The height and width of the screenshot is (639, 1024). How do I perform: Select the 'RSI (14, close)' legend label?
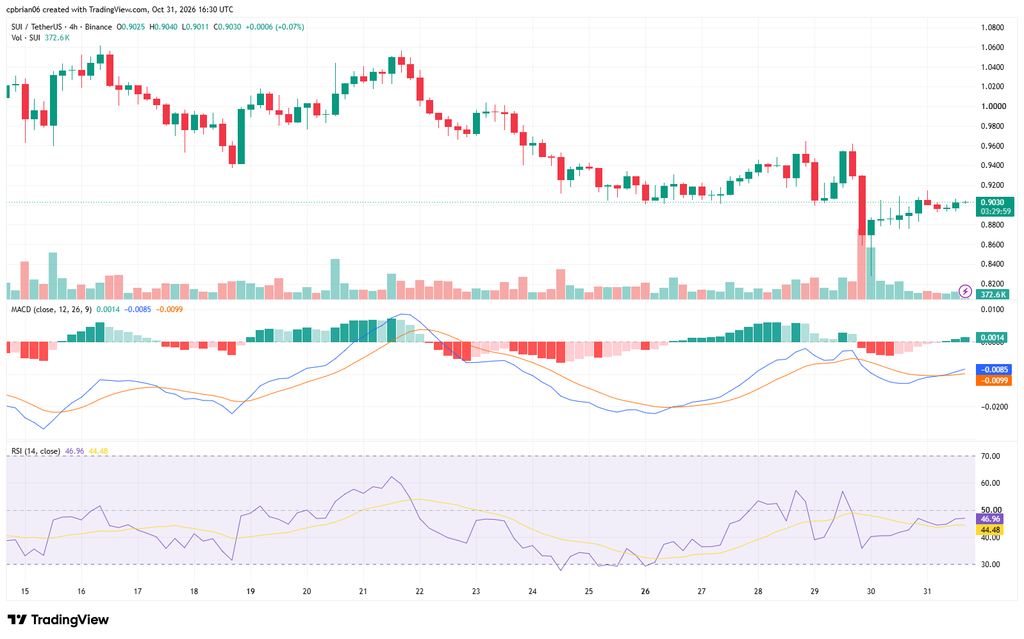[36, 451]
